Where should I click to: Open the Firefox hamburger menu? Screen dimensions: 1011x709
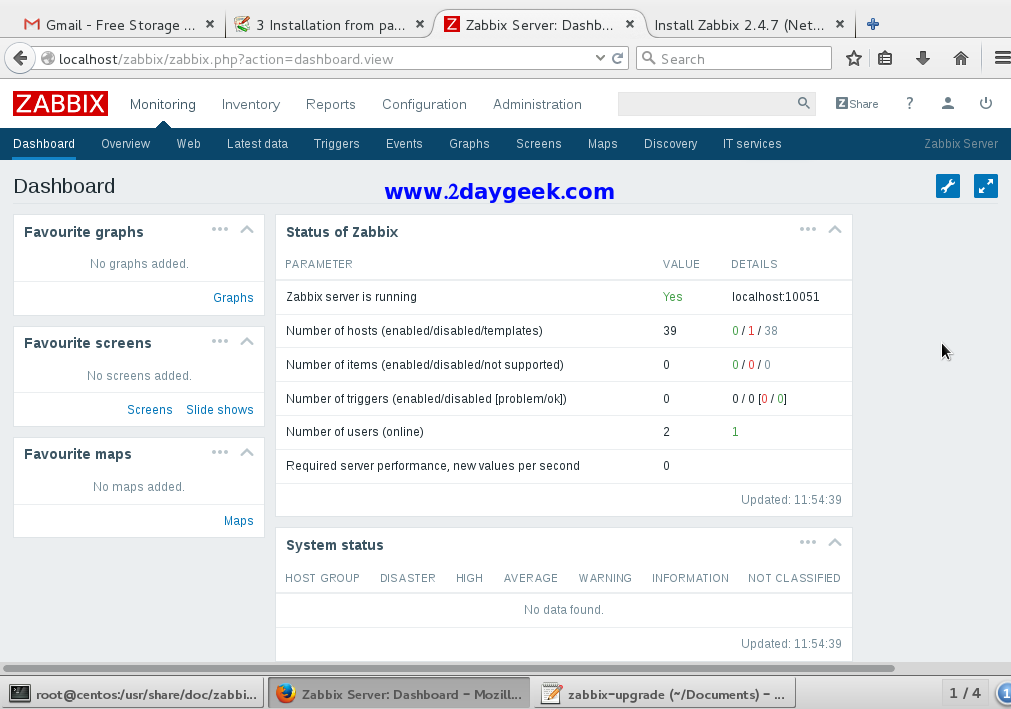click(1002, 59)
